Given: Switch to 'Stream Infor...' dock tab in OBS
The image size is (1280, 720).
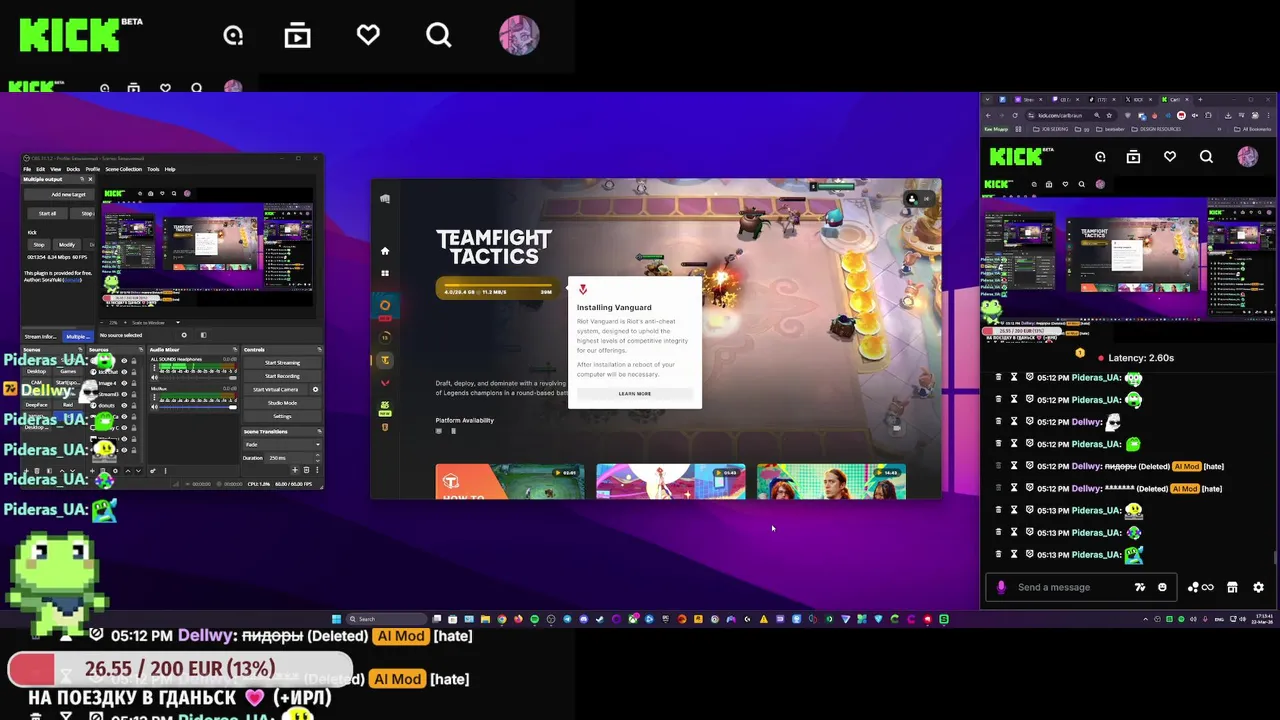Looking at the screenshot, I should [41, 336].
